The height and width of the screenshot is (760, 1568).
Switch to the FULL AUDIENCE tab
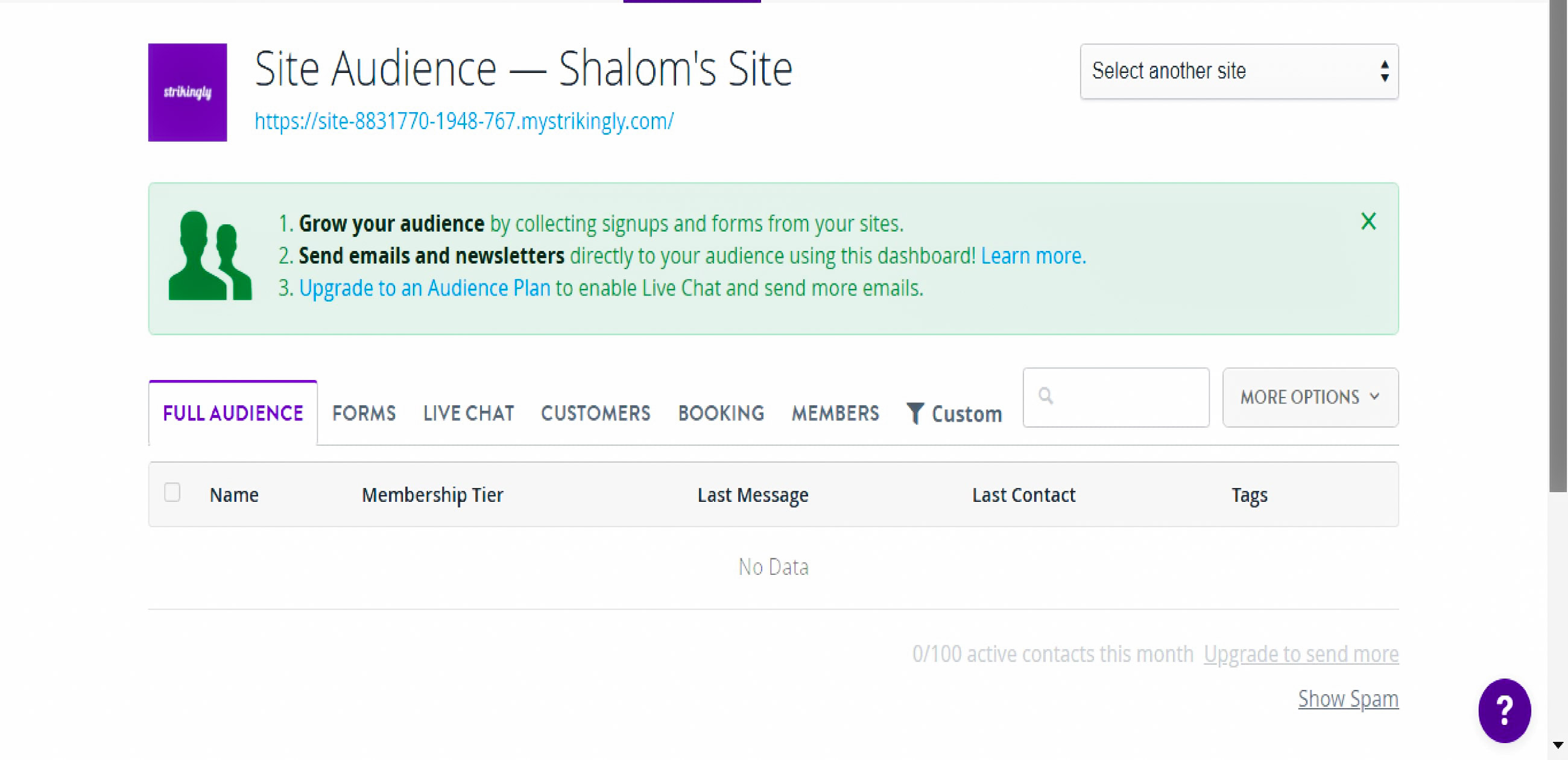(233, 413)
